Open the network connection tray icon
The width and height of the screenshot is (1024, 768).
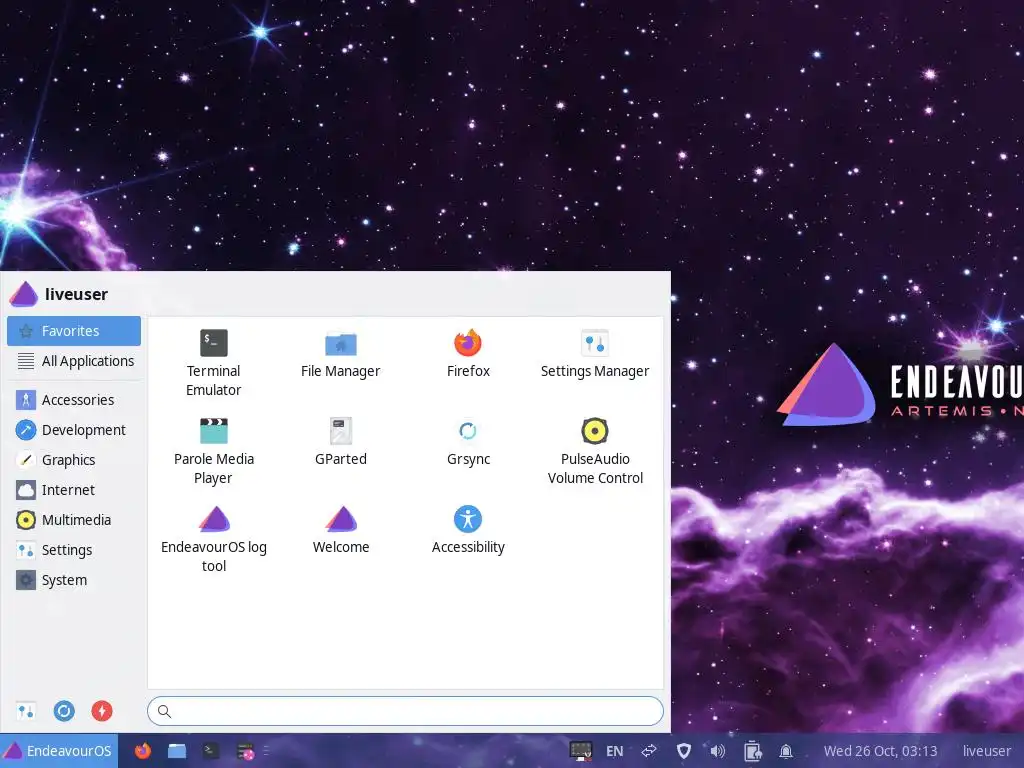tap(649, 751)
